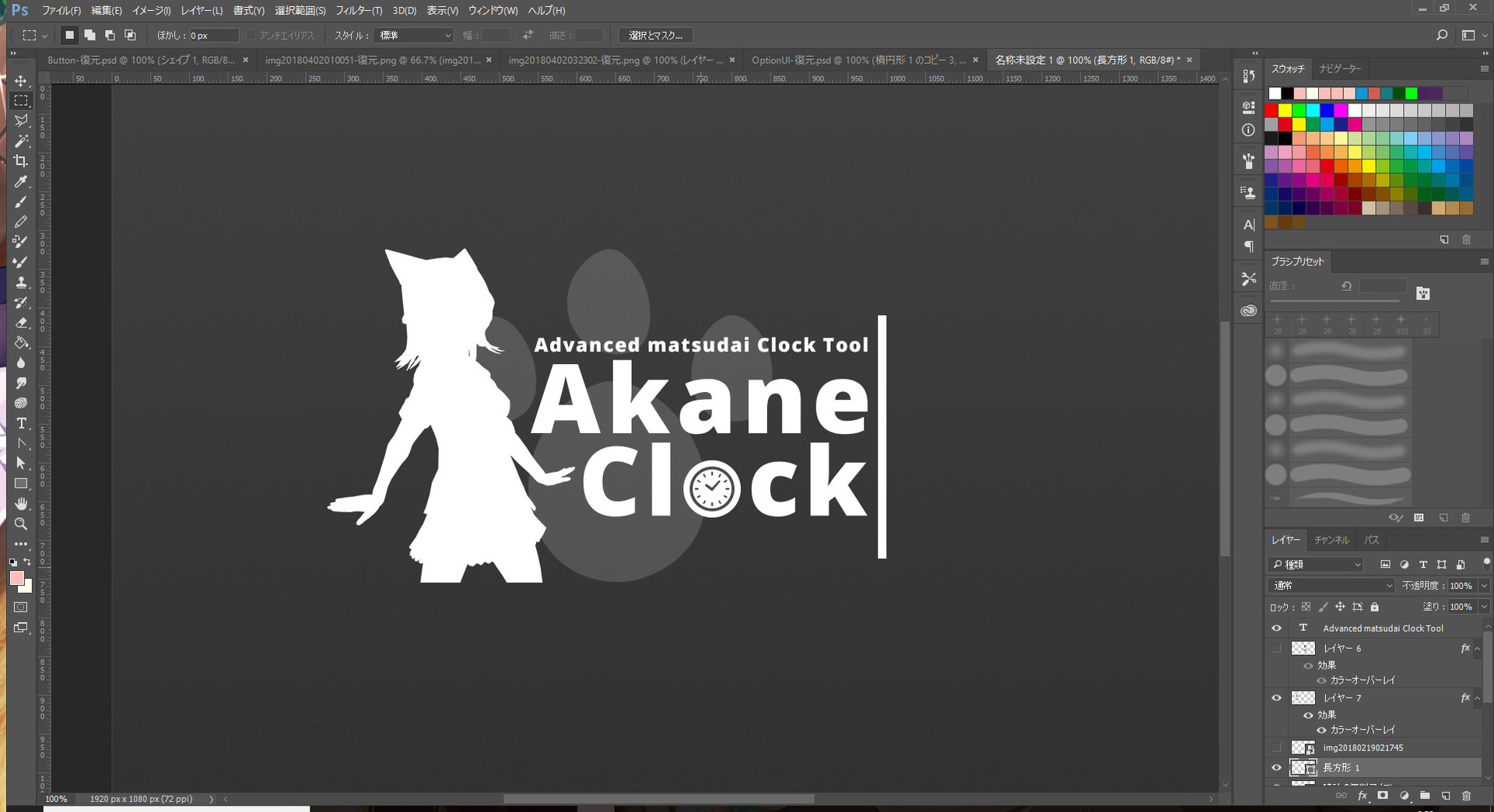Hide the 長方形 1 layer
The height and width of the screenshot is (812, 1494).
click(1276, 768)
